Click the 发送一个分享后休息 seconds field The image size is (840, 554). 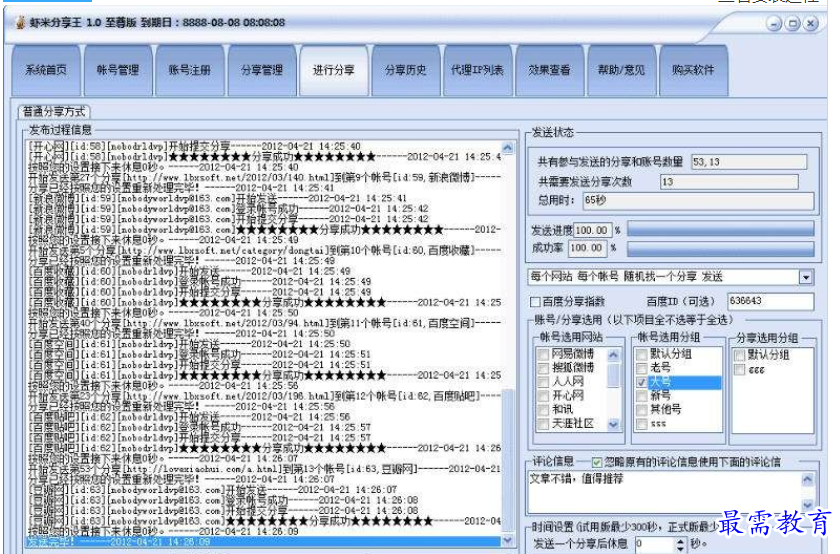click(x=654, y=544)
